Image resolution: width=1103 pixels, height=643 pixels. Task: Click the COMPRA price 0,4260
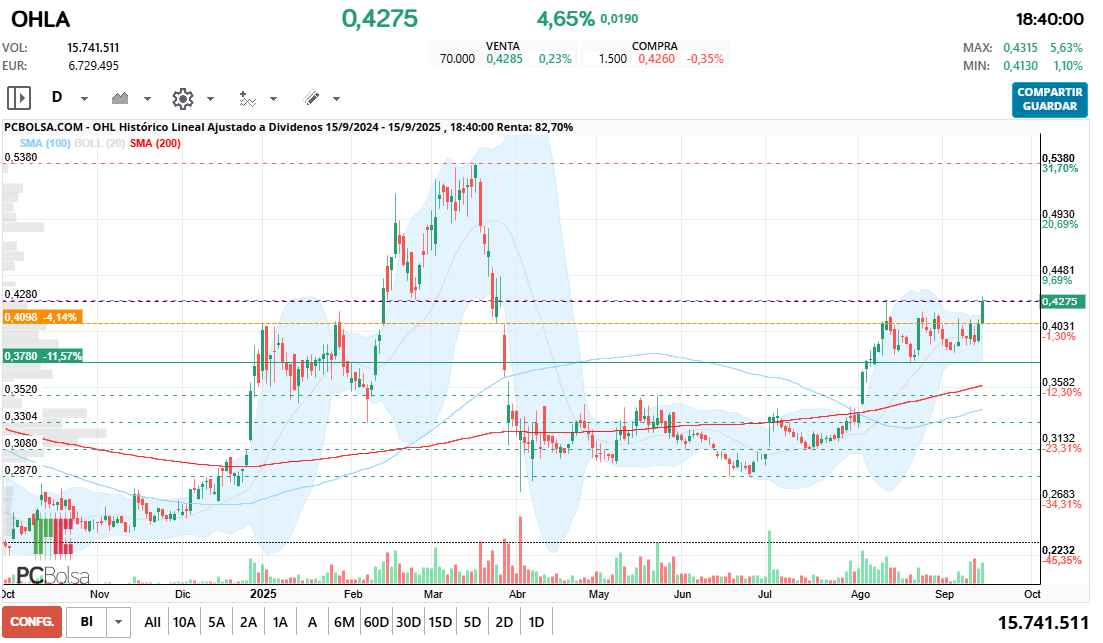click(656, 59)
